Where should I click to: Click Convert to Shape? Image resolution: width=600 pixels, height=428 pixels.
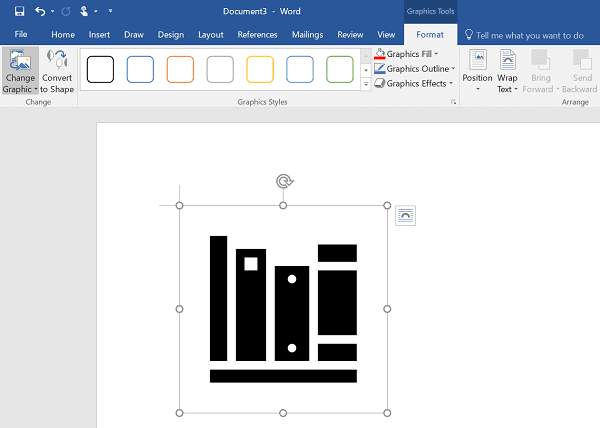coord(57,71)
